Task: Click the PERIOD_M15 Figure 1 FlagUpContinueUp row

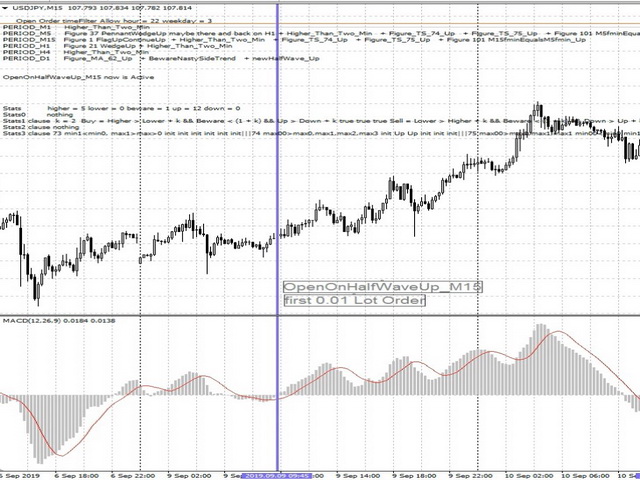Action: pos(294,40)
